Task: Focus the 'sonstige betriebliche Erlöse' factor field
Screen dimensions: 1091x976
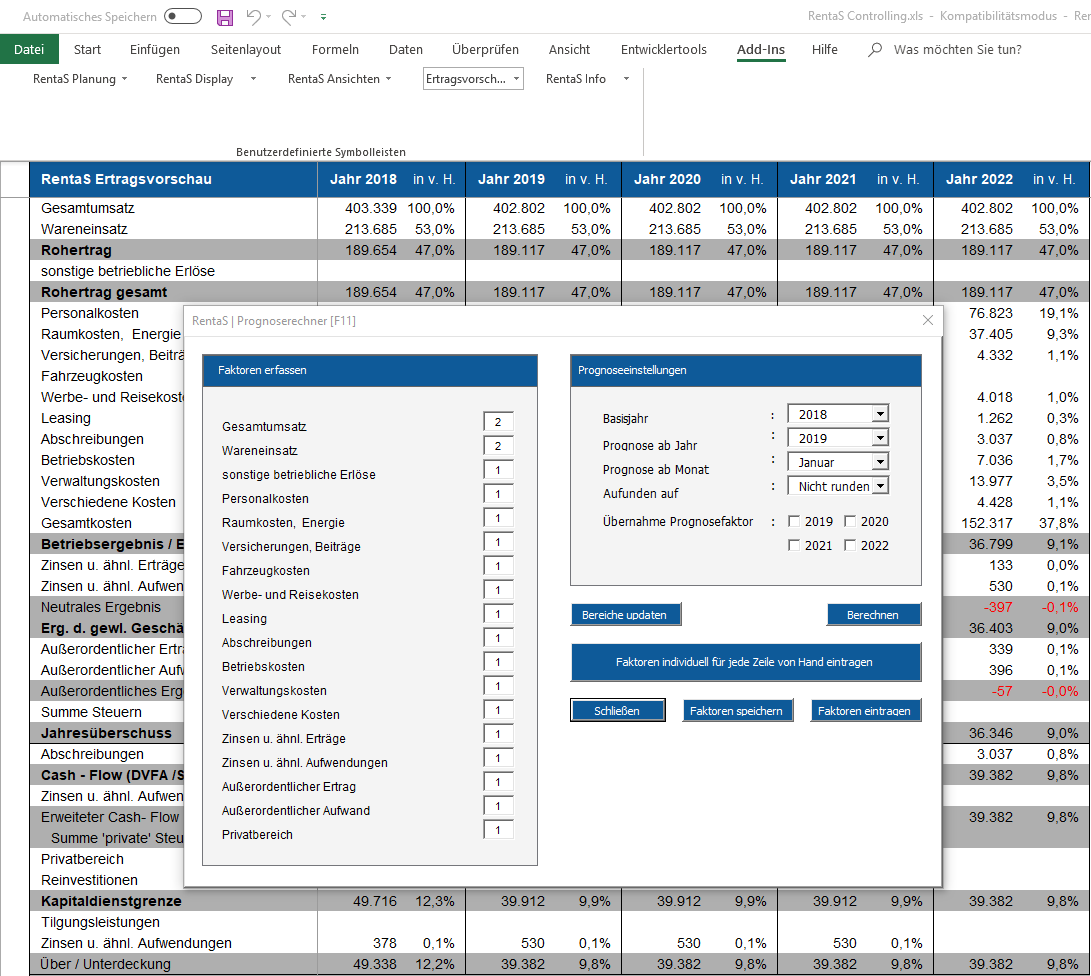Action: coord(498,470)
